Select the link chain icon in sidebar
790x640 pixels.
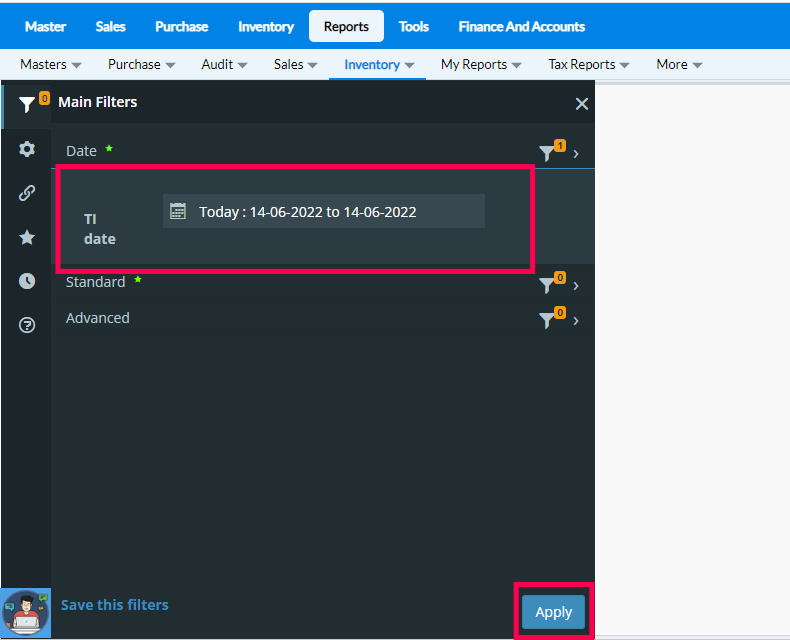coord(27,193)
